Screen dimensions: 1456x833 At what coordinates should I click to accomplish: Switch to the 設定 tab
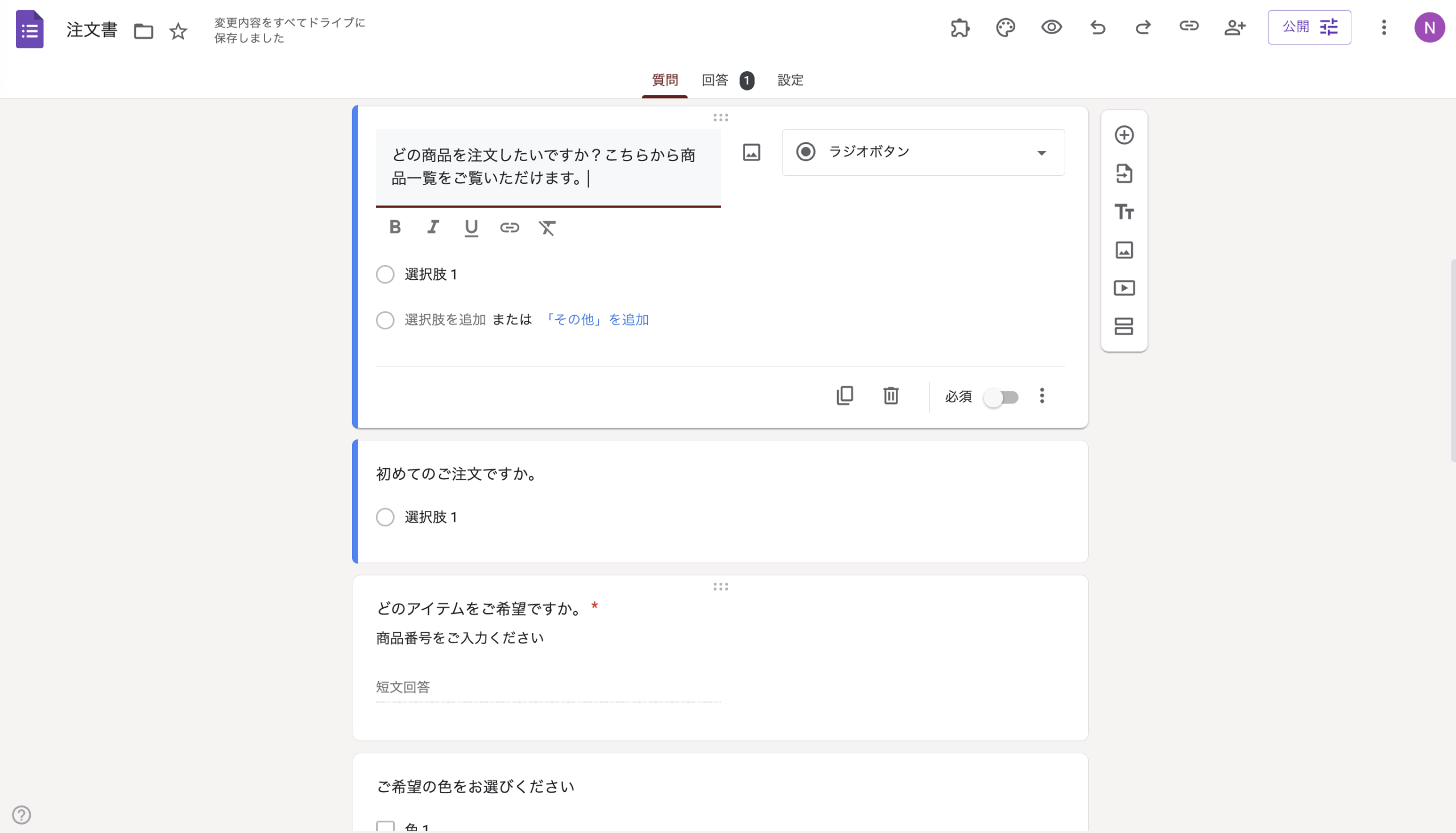pyautogui.click(x=791, y=80)
